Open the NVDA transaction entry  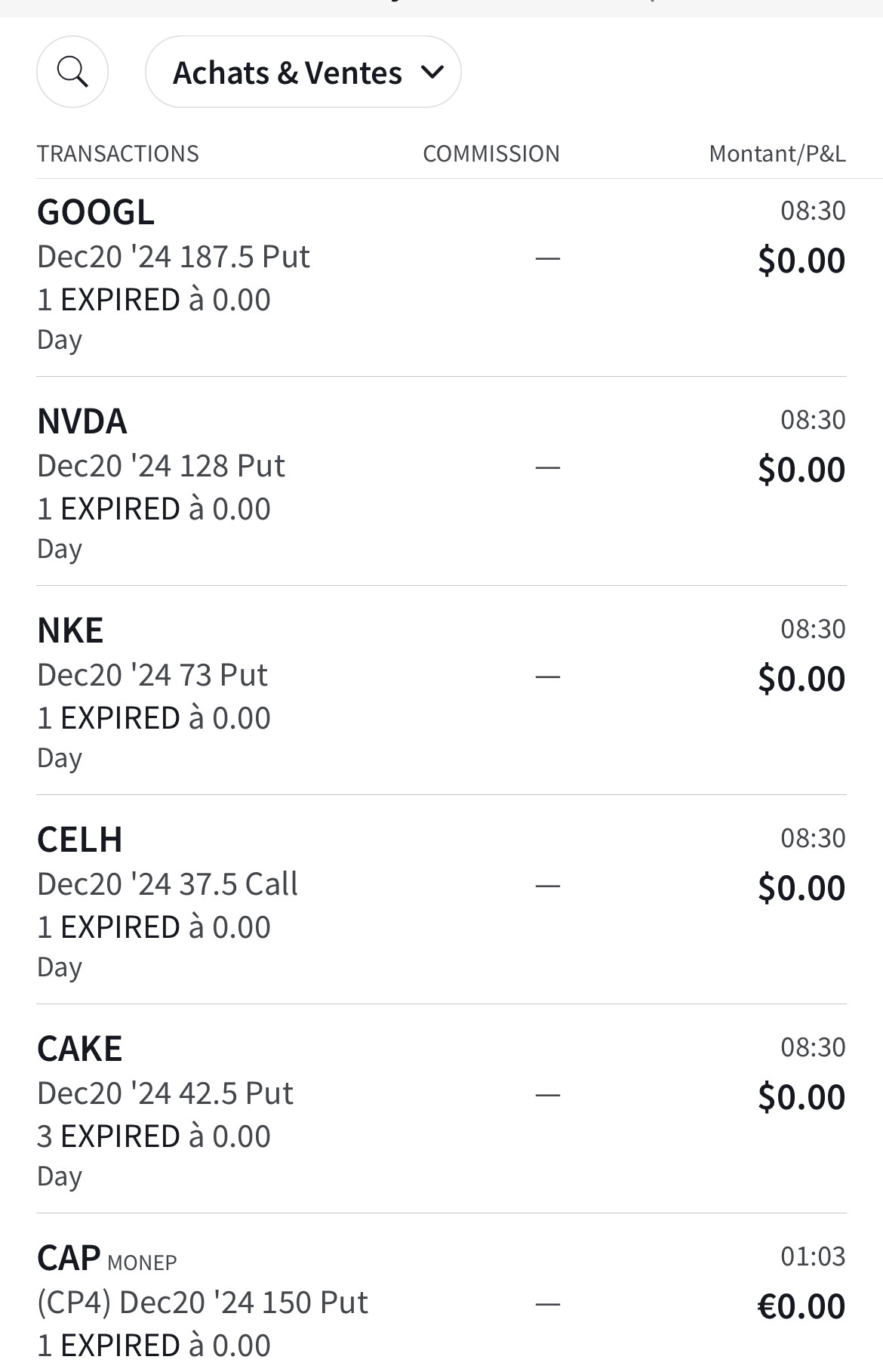coord(82,421)
